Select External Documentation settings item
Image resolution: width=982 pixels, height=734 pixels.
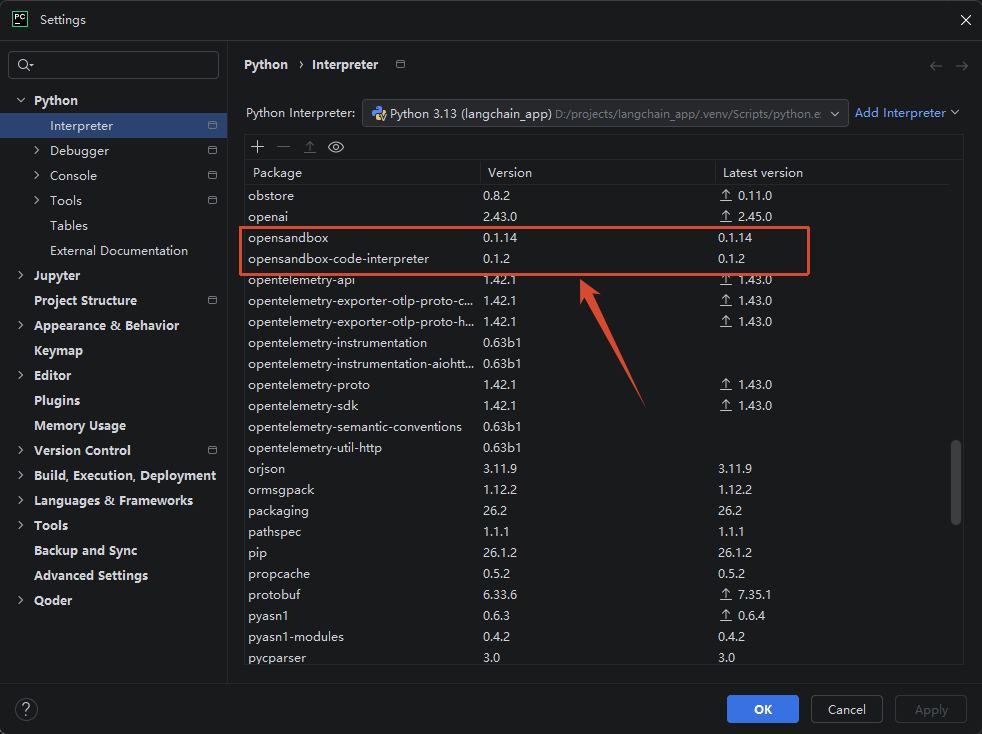(119, 251)
